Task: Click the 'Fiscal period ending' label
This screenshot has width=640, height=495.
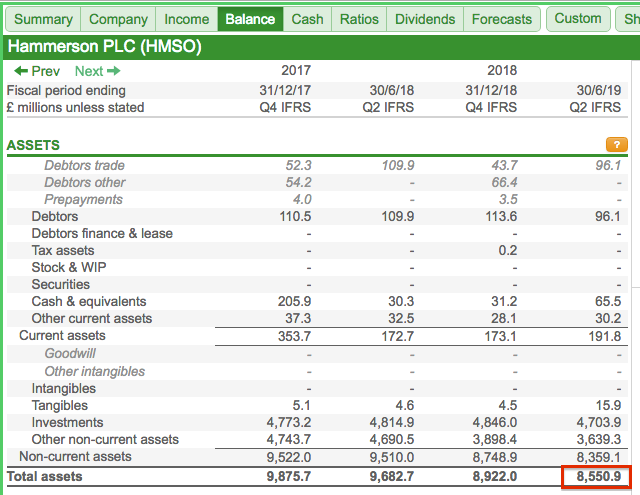Action: 66,90
